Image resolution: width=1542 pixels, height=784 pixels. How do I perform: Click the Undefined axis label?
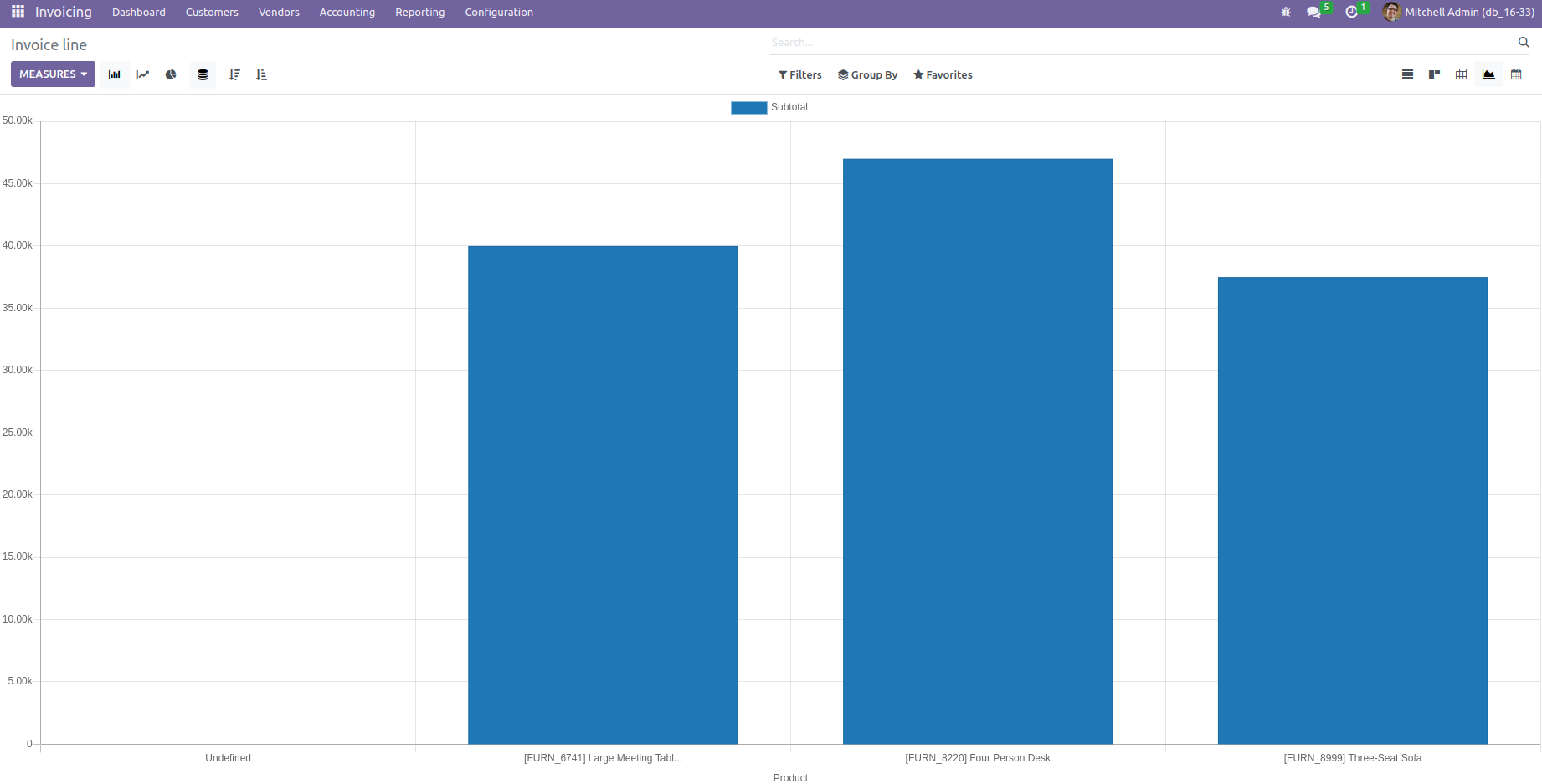(228, 758)
